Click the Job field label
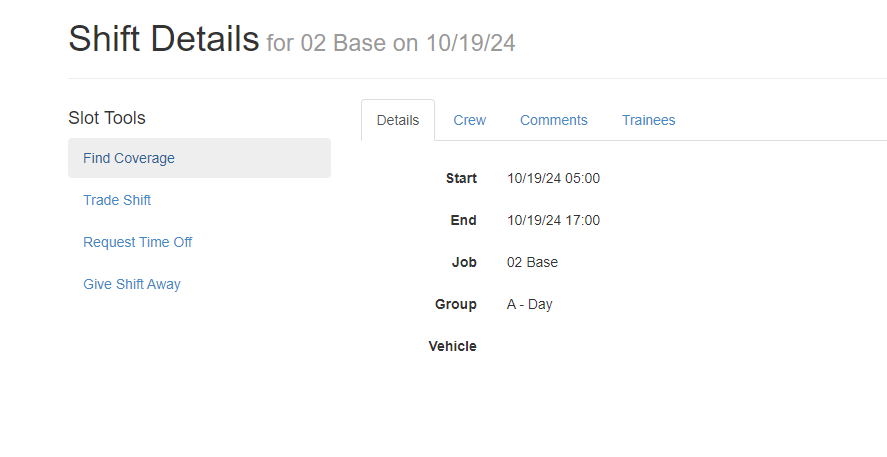 464,262
